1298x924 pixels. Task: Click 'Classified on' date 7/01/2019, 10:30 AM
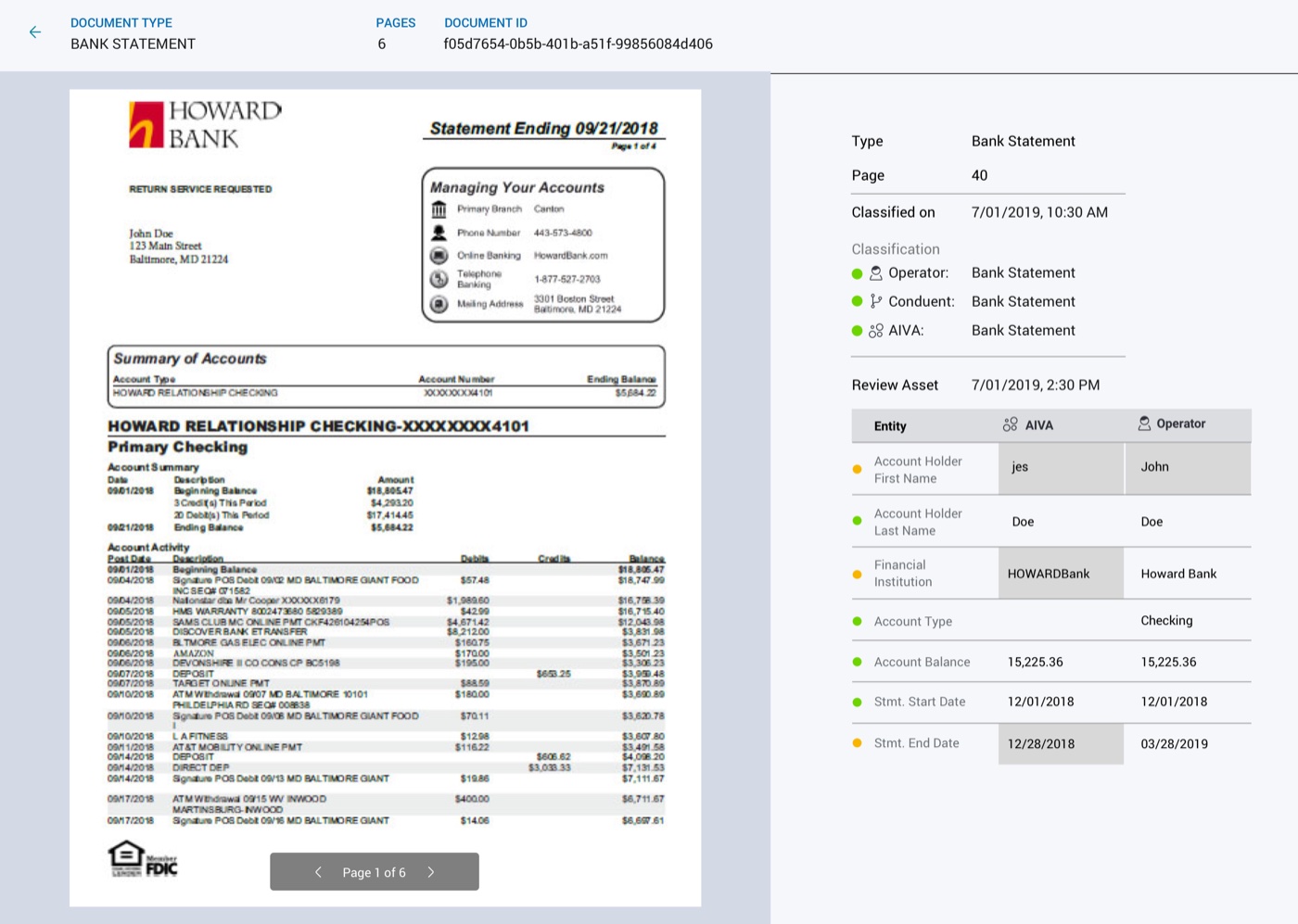click(1039, 212)
